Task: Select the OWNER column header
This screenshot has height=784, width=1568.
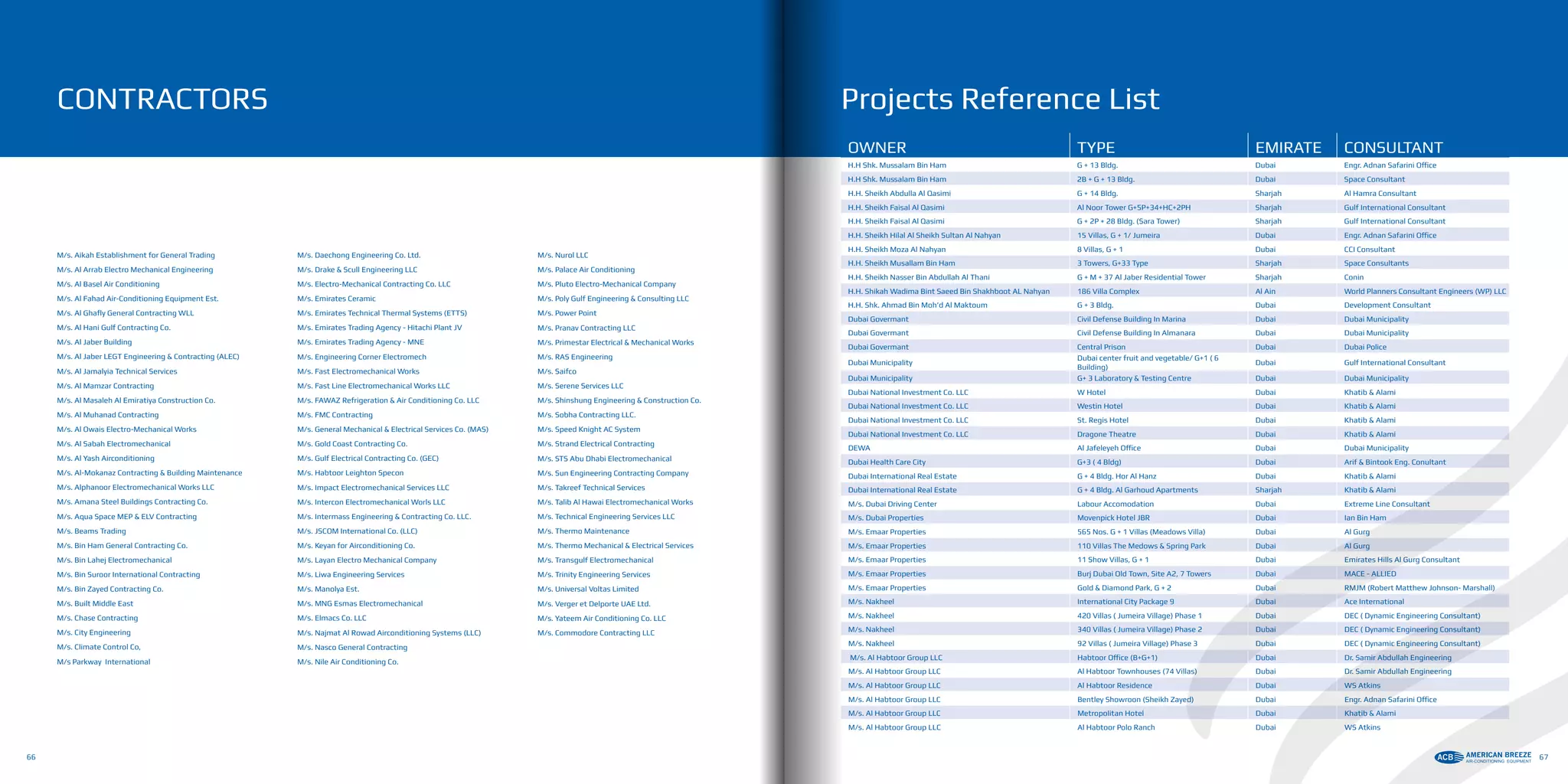Action: point(877,148)
